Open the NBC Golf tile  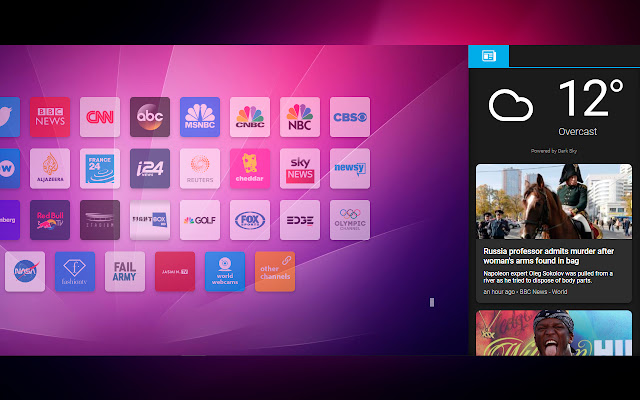tap(200, 220)
